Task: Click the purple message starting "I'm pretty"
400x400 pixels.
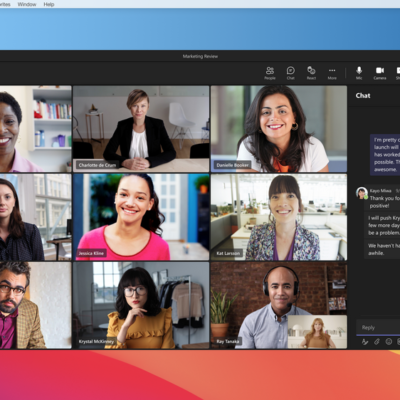Action: [385, 155]
